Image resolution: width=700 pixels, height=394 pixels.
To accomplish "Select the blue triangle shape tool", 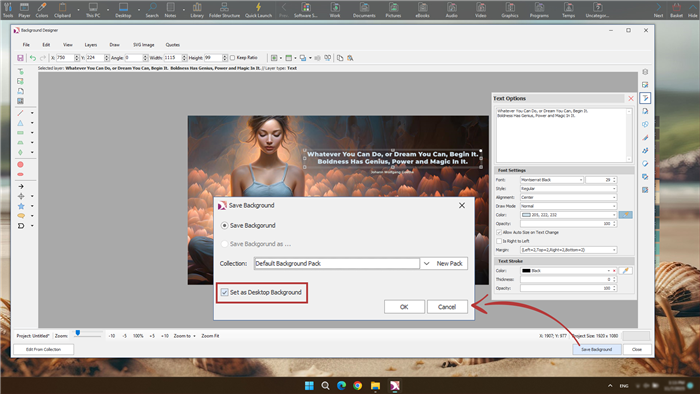I will [21, 123].
